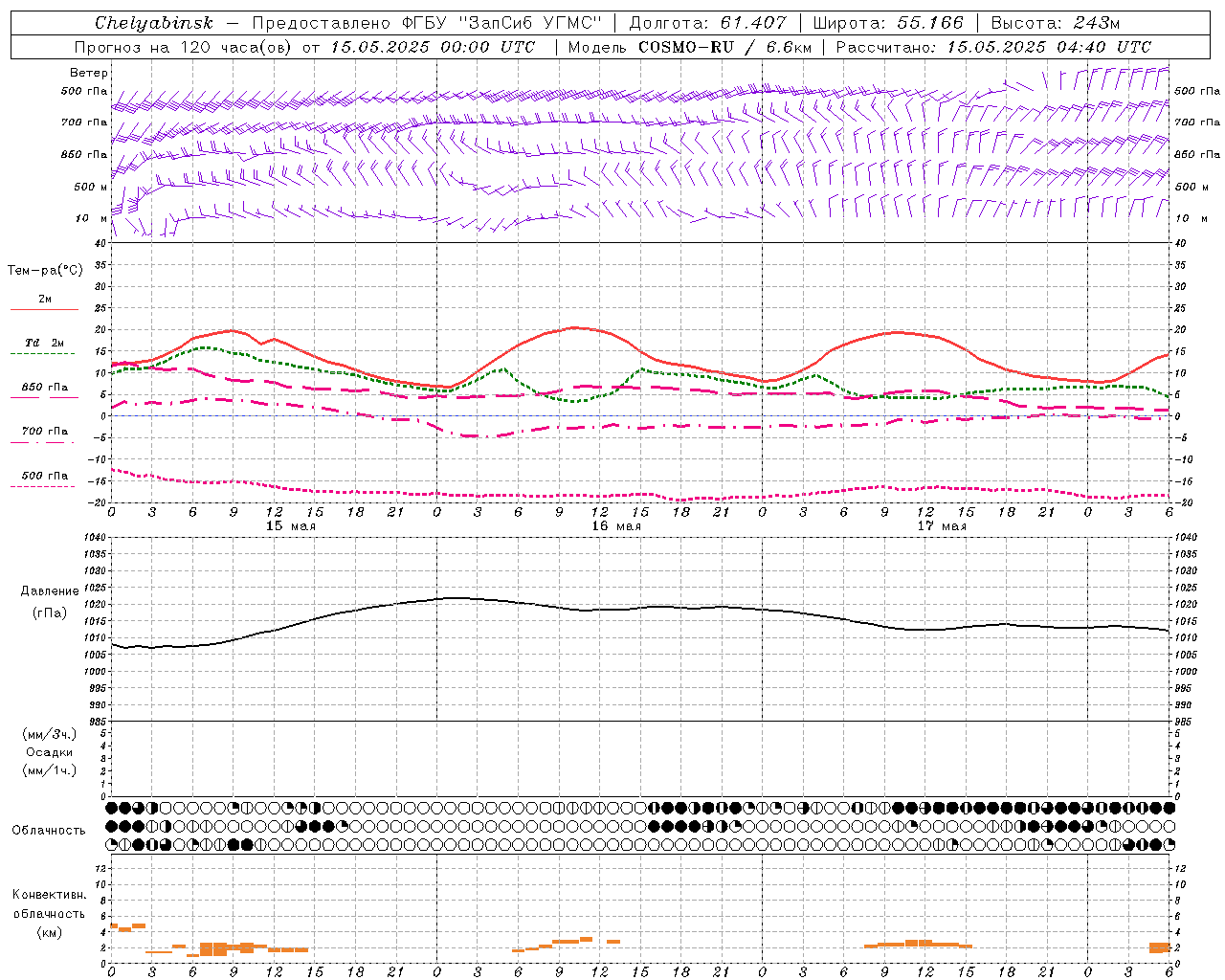Click the '(км)' convective height unit label
1225x980 pixels.
click(x=49, y=932)
